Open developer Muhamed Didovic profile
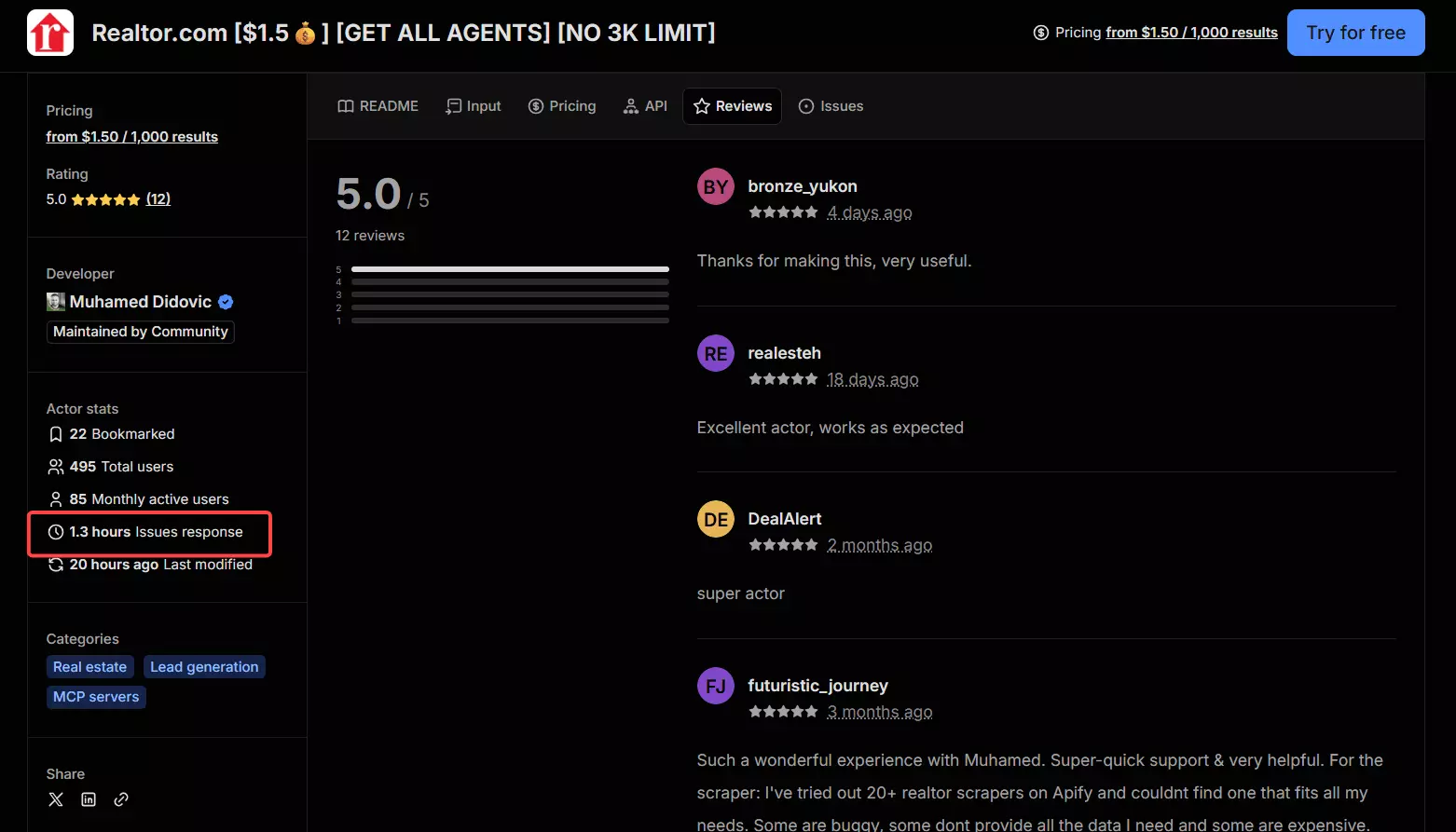The height and width of the screenshot is (832, 1456). 141,302
